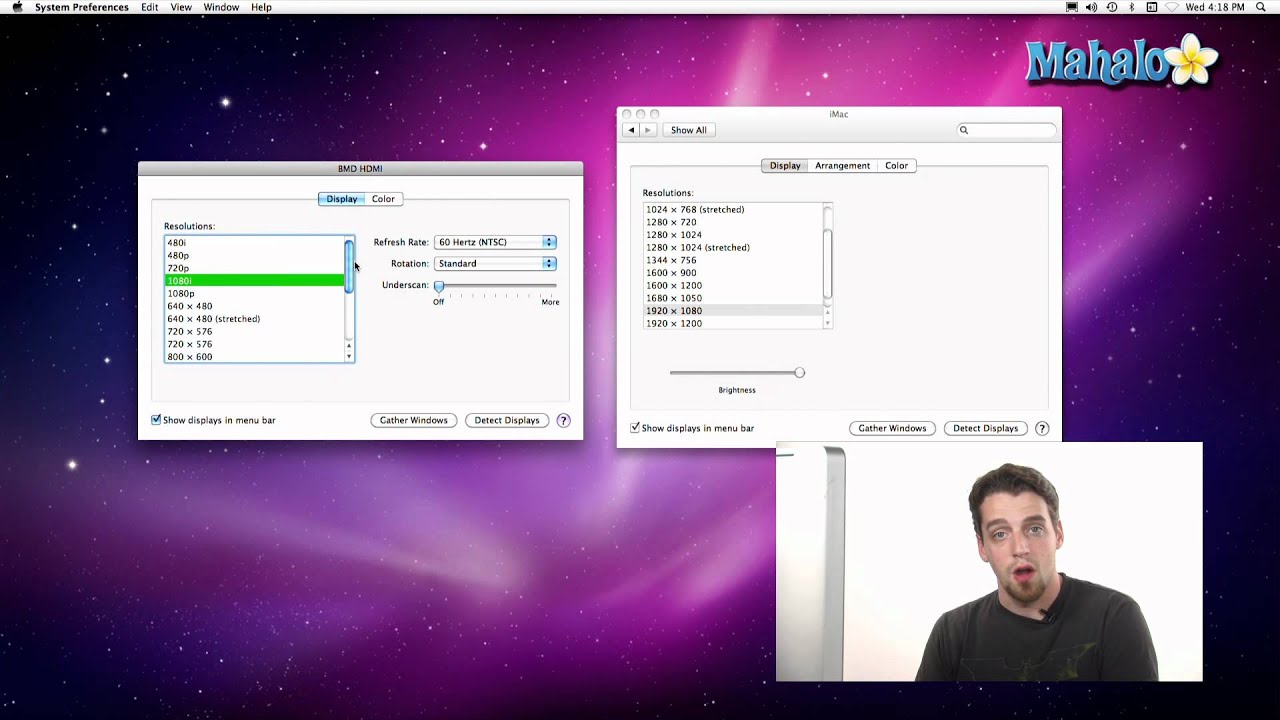Viewport: 1280px width, 720px height.
Task: Click the back arrow in the iMac window
Action: [x=631, y=130]
